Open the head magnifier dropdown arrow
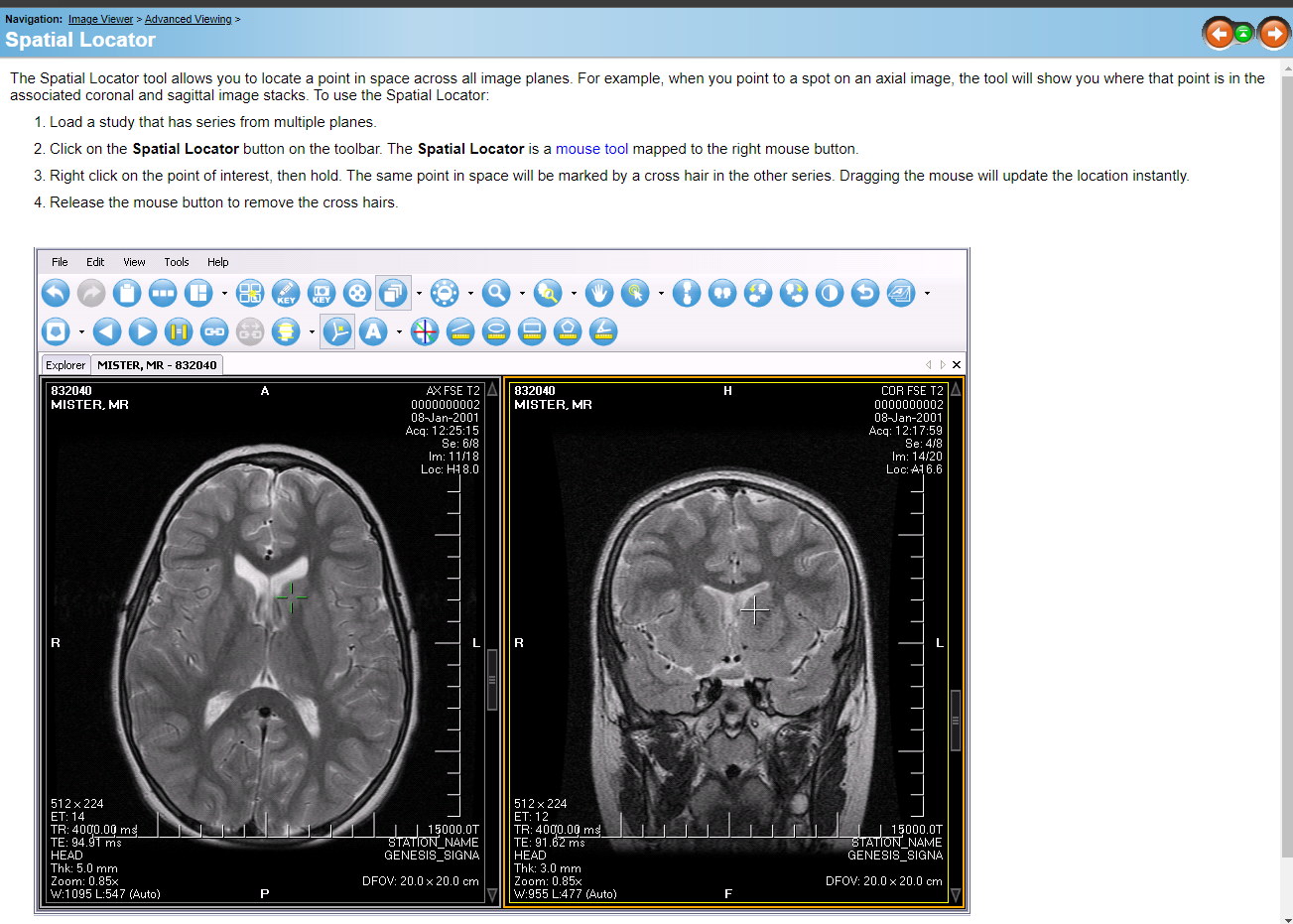The height and width of the screenshot is (924, 1293). pos(574,293)
